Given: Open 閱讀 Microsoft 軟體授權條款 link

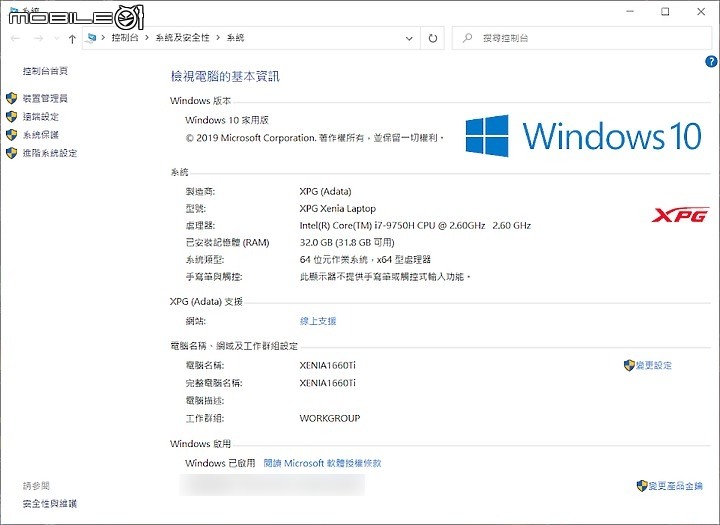Looking at the screenshot, I should click(x=322, y=463).
